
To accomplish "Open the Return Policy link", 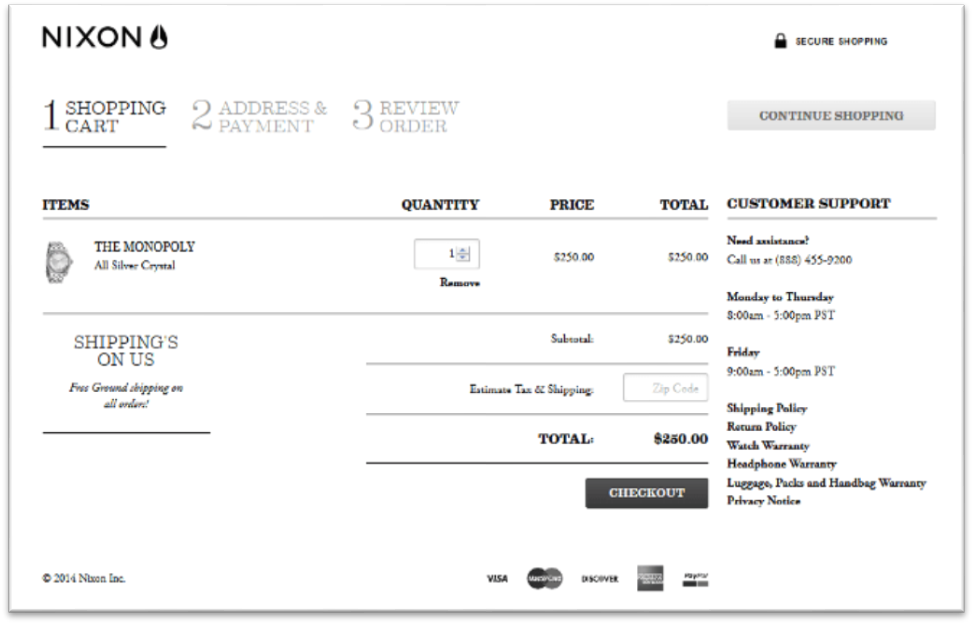I will pos(761,427).
